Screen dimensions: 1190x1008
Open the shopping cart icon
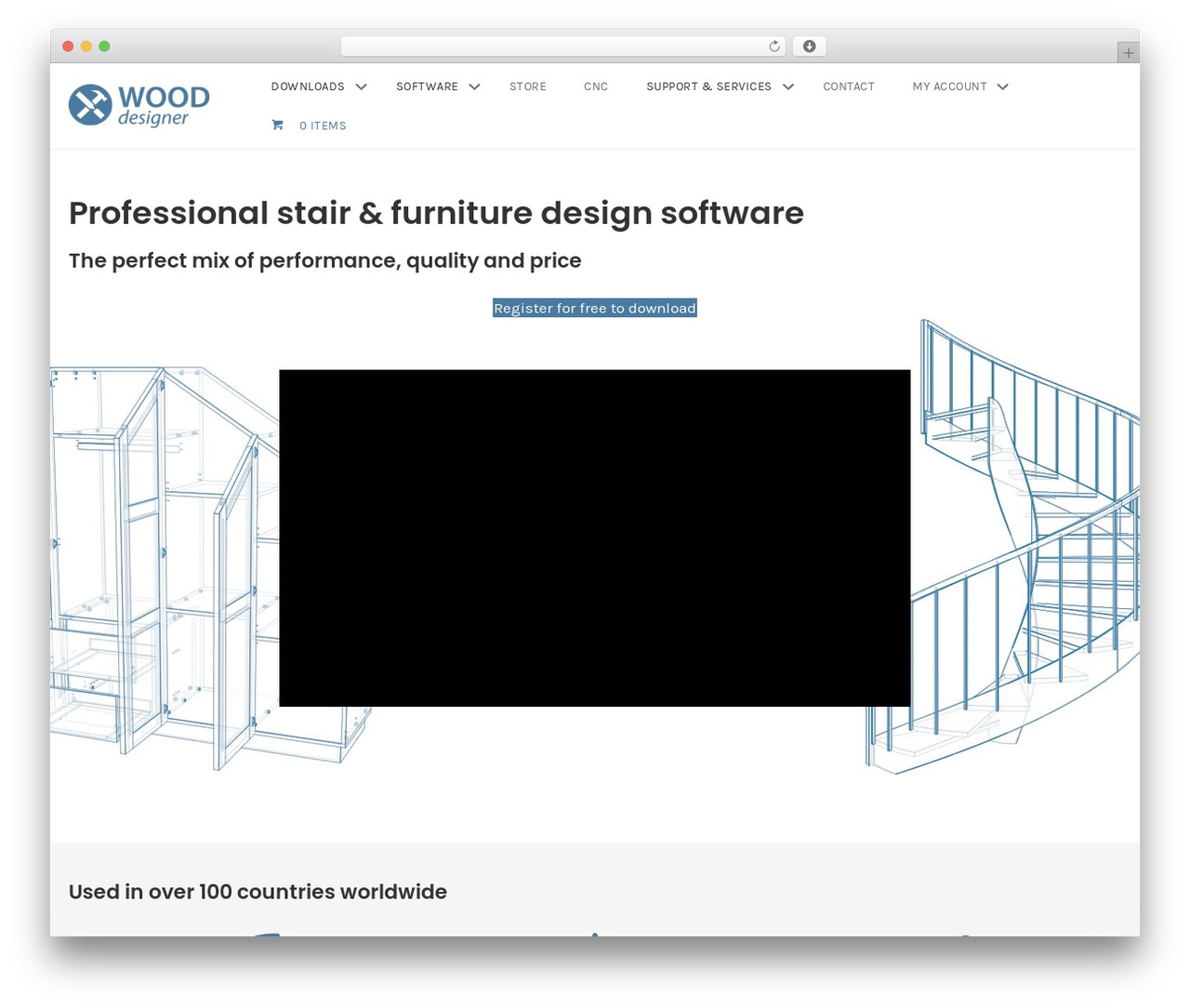[x=277, y=125]
